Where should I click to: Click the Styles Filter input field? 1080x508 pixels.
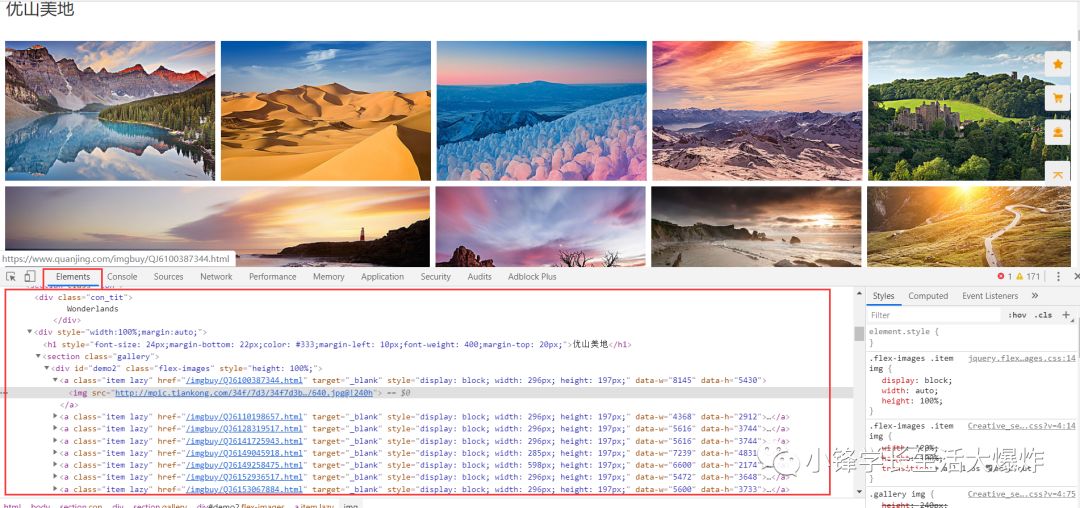933,315
